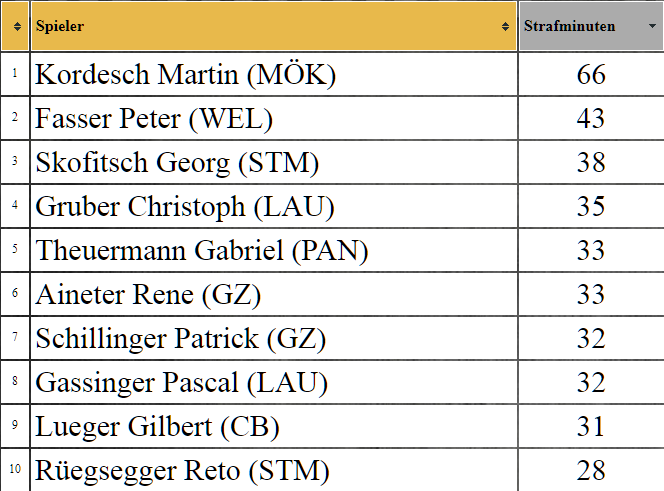Click Theuermann Gabriel (PAN) cell
The image size is (664, 491).
[274, 251]
